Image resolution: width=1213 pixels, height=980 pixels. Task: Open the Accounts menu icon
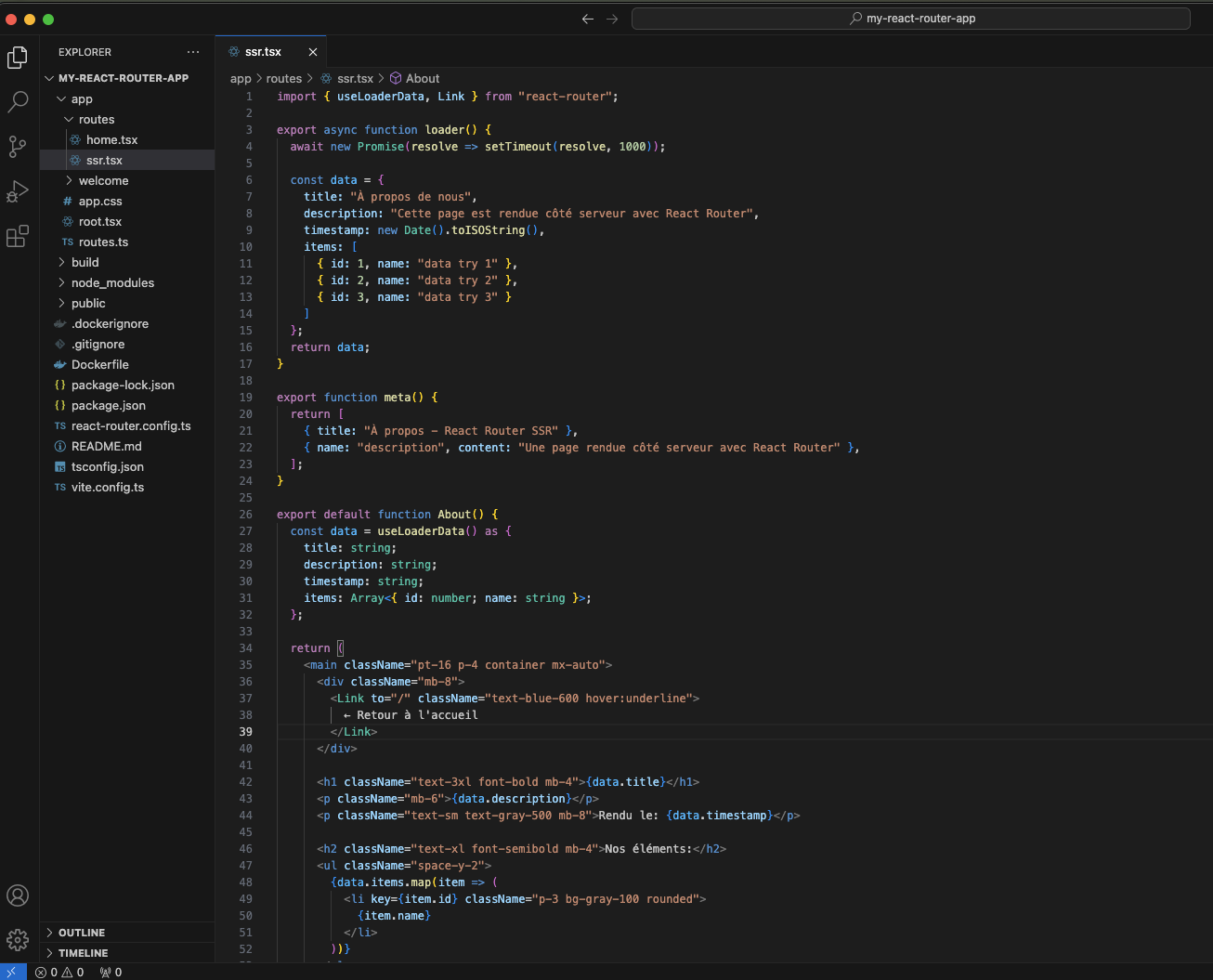[18, 895]
